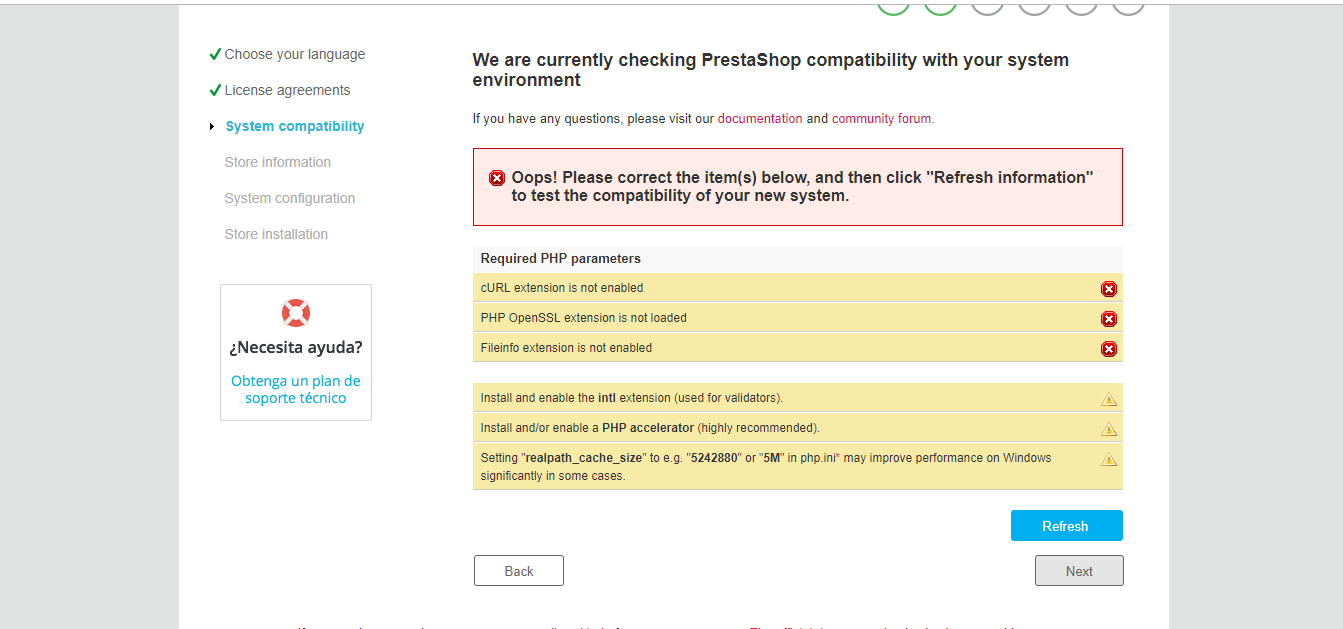Click the warning triangle for intl extension
The height and width of the screenshot is (629, 1343).
point(1108,399)
